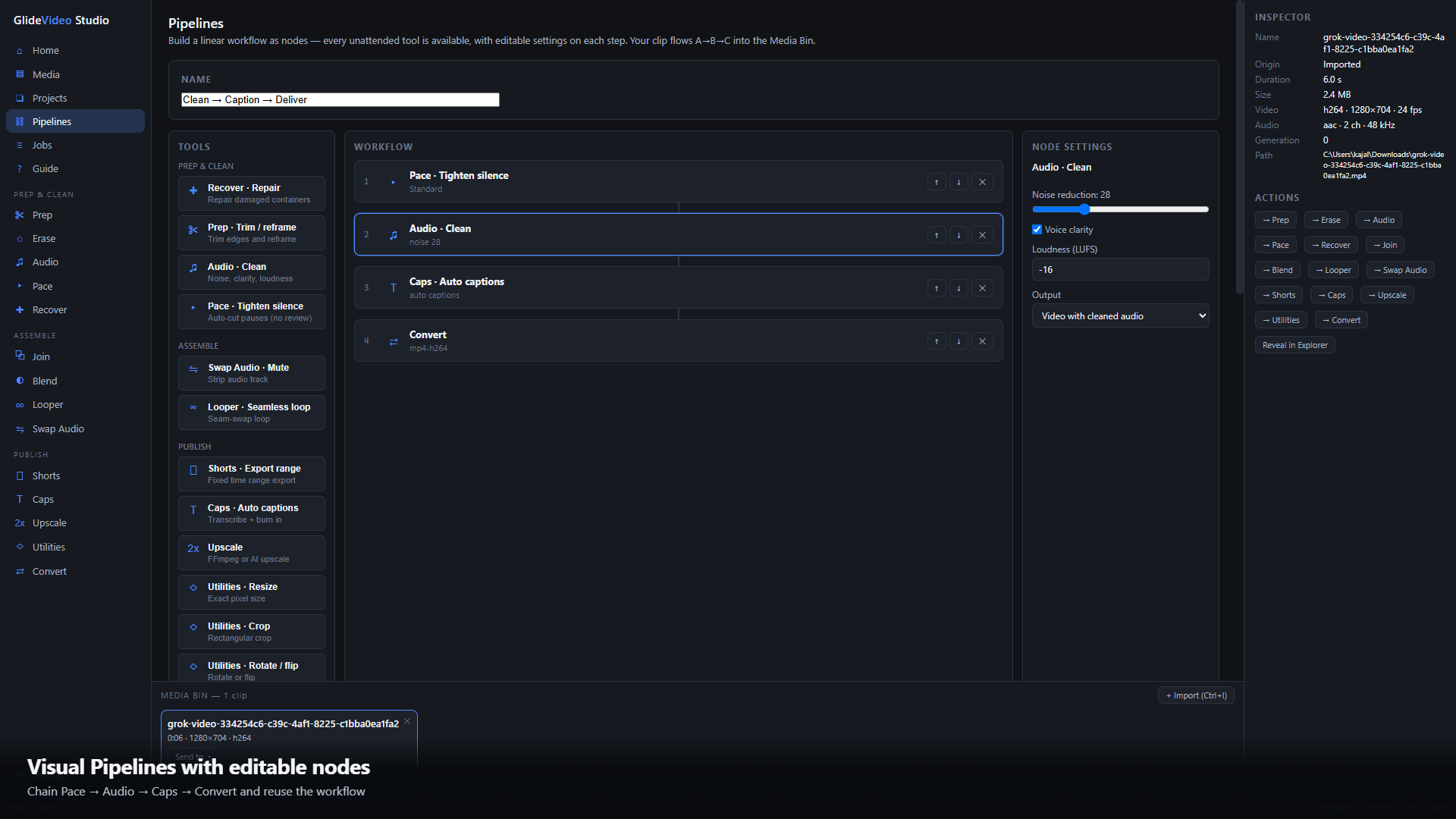
Task: Add Recover Repair tool to workflow
Action: [251, 193]
